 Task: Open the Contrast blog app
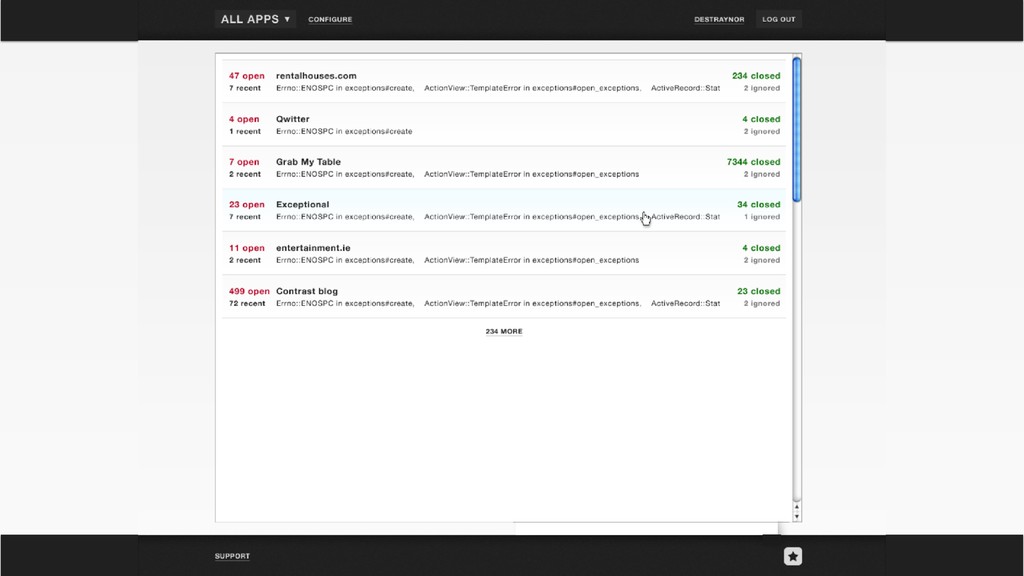307,291
